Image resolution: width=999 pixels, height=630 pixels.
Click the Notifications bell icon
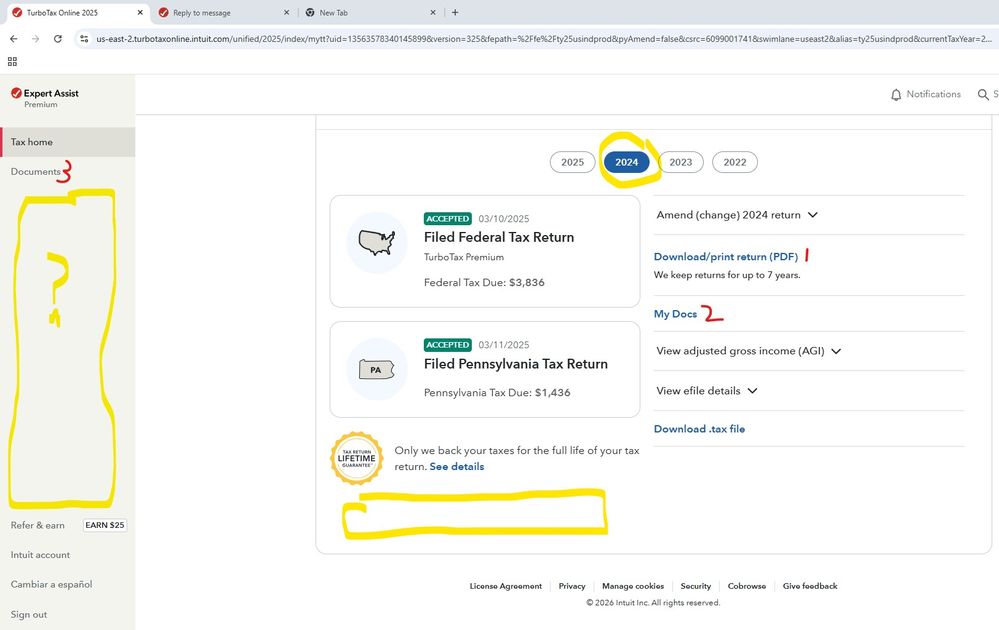896,94
